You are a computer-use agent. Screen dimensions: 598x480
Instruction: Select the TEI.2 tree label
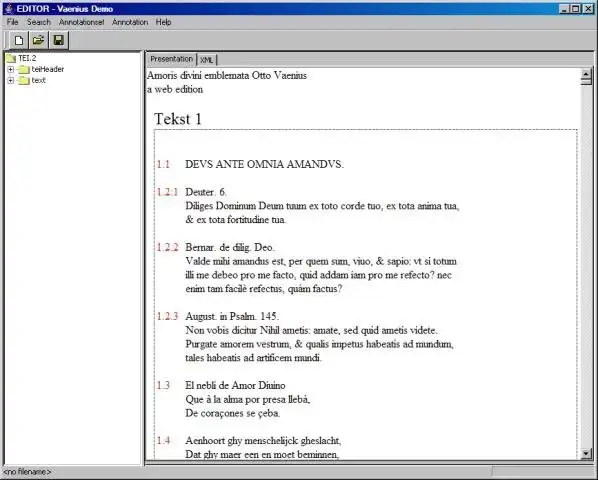tap(27, 58)
